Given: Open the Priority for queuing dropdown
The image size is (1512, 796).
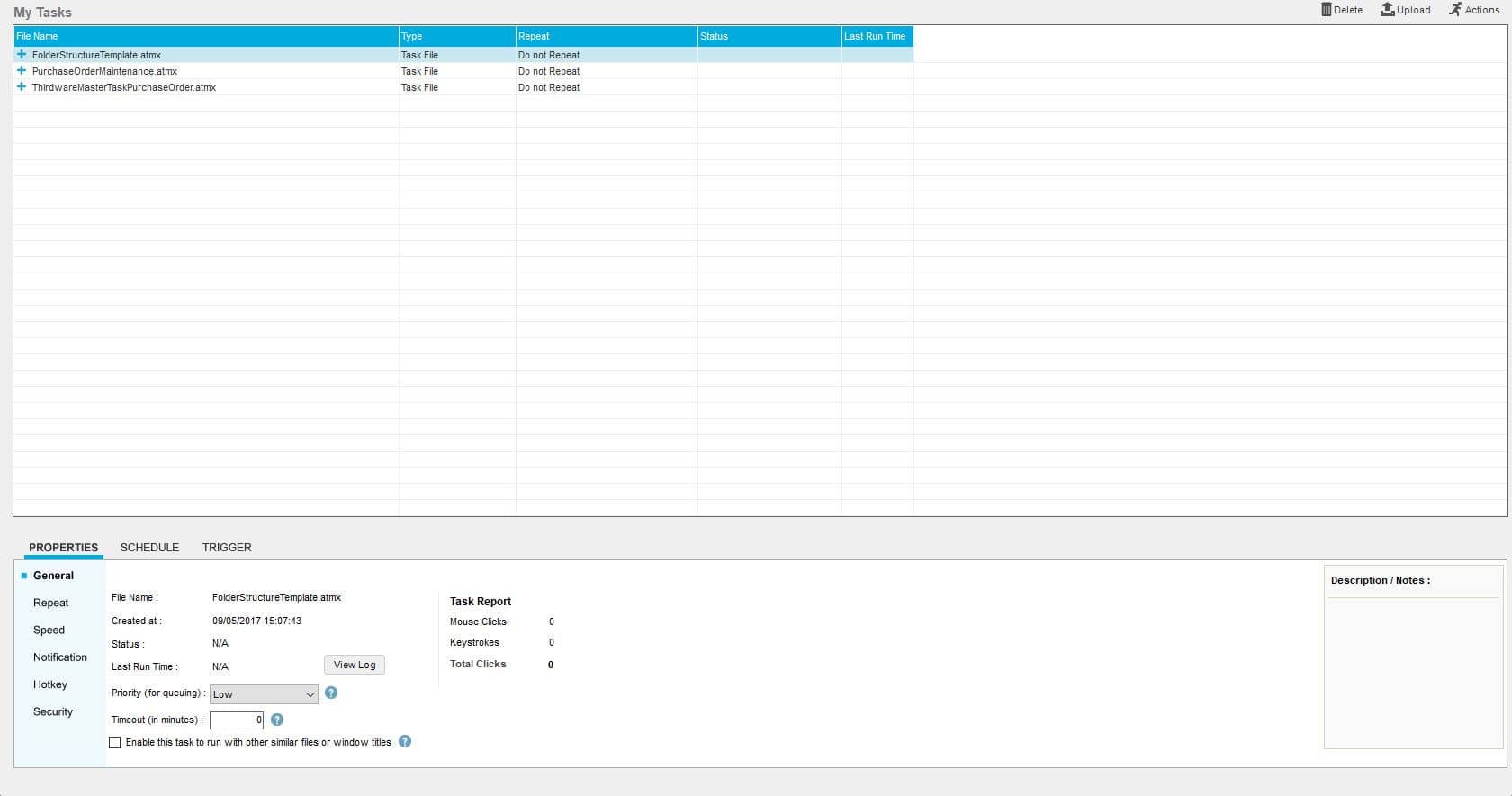Looking at the screenshot, I should pos(264,694).
